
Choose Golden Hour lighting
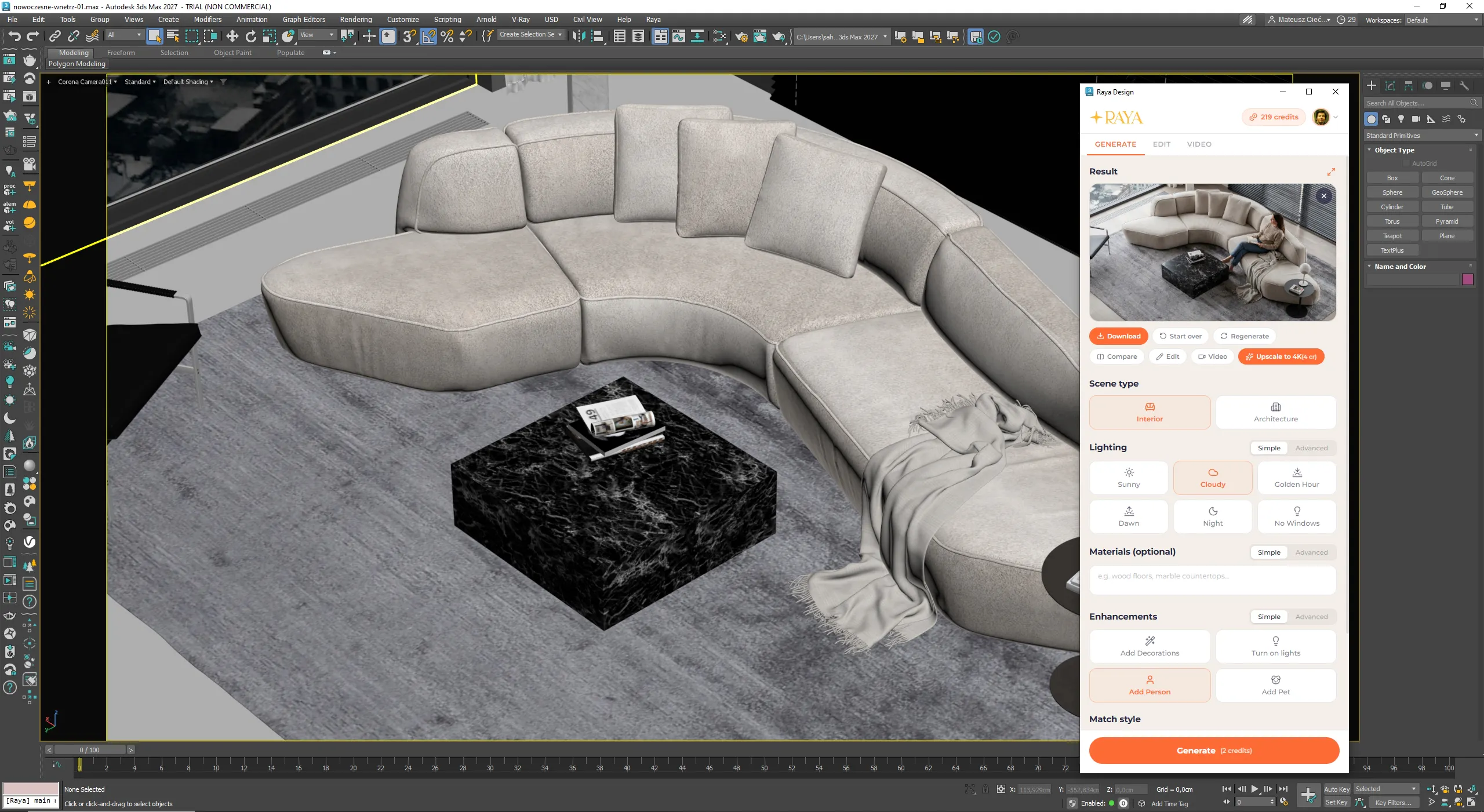[1297, 478]
